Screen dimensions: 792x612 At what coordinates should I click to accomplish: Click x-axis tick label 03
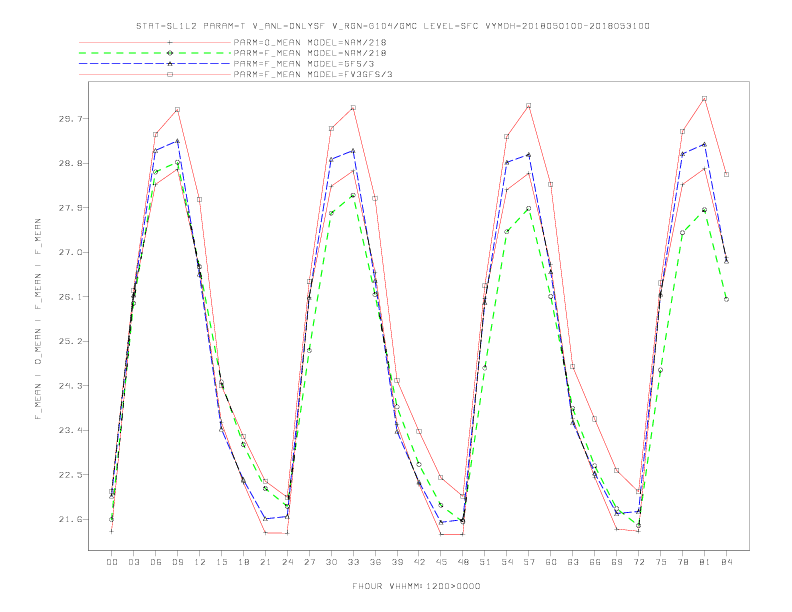(133, 562)
